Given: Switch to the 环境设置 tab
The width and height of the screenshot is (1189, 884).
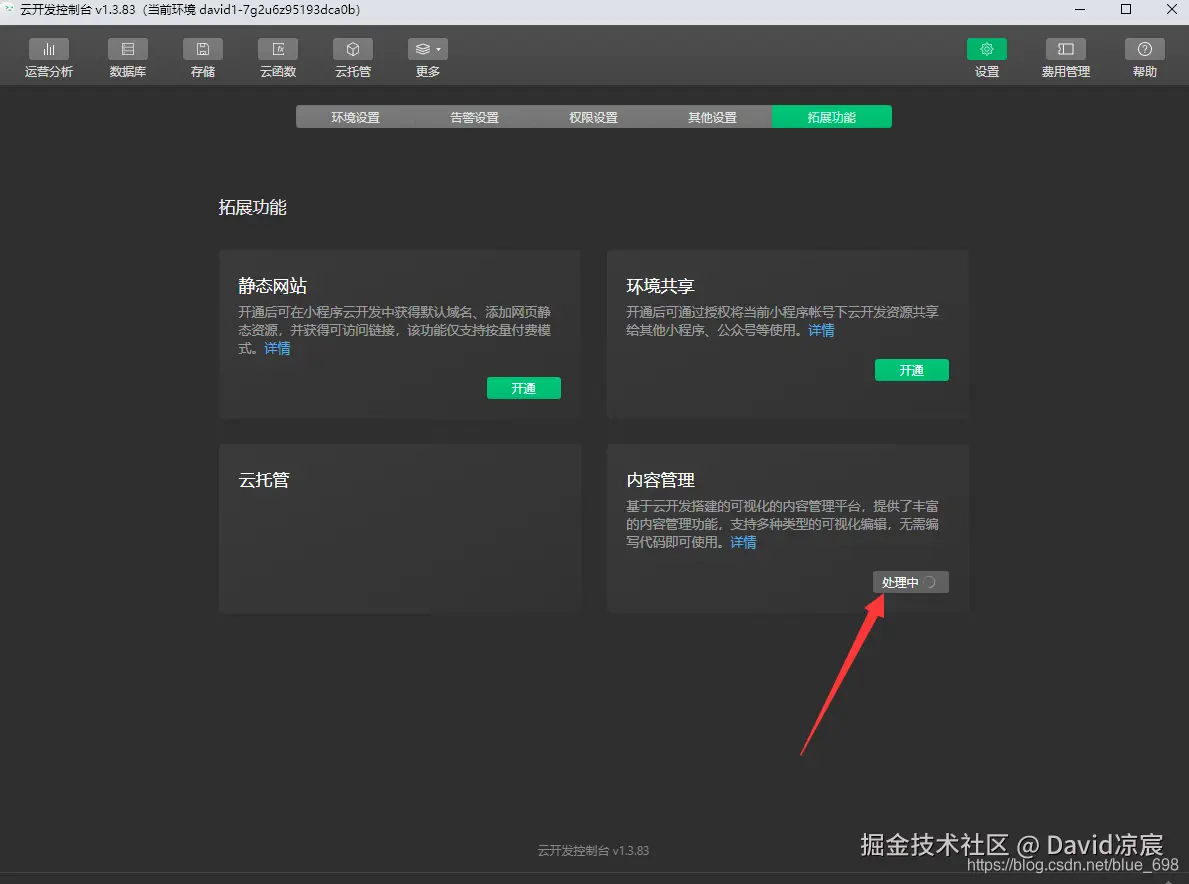Looking at the screenshot, I should click(356, 116).
